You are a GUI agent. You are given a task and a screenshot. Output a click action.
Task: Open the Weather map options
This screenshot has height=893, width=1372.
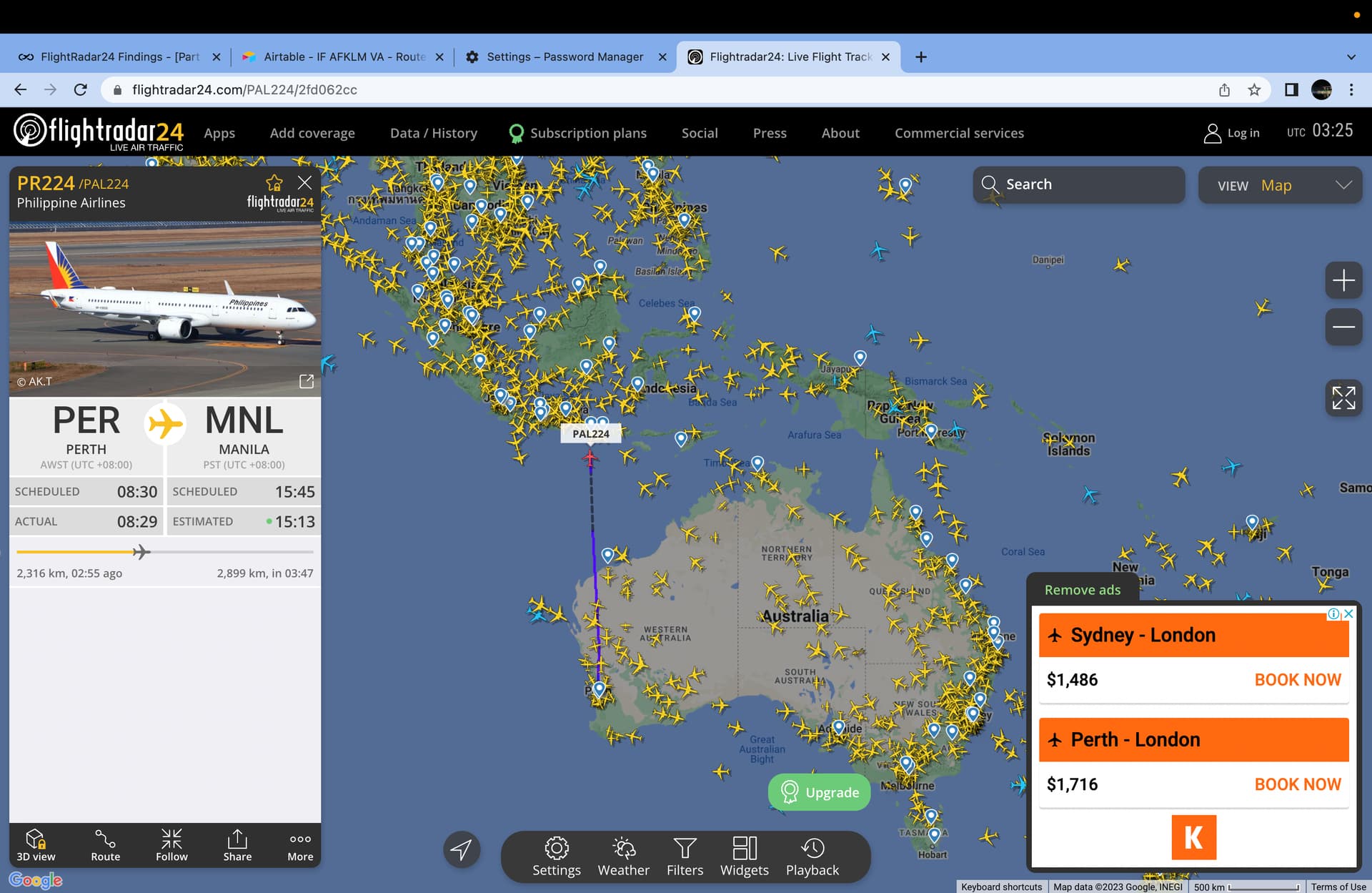[623, 857]
